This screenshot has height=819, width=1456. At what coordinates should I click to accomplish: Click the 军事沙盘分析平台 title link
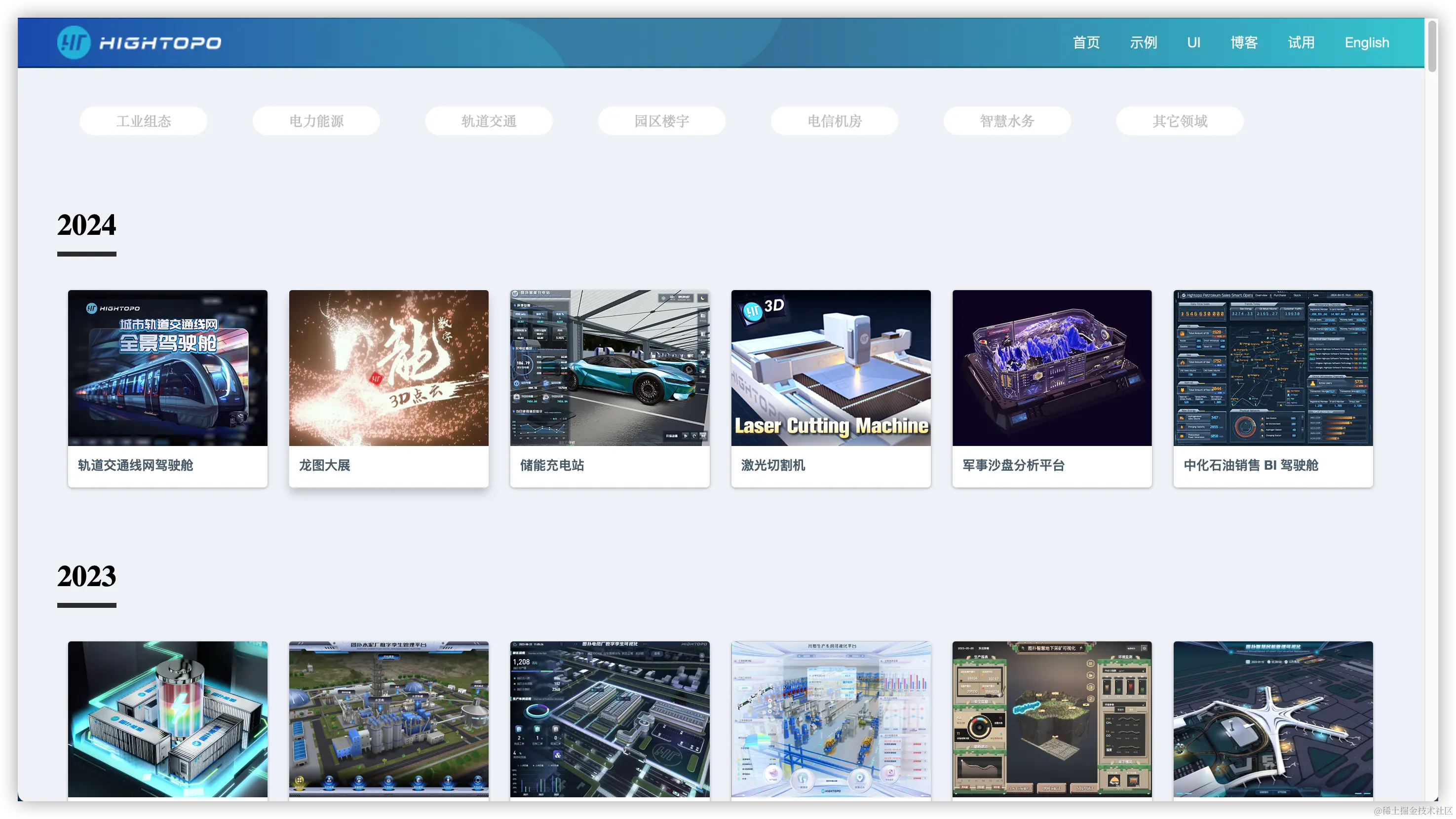click(x=1013, y=465)
